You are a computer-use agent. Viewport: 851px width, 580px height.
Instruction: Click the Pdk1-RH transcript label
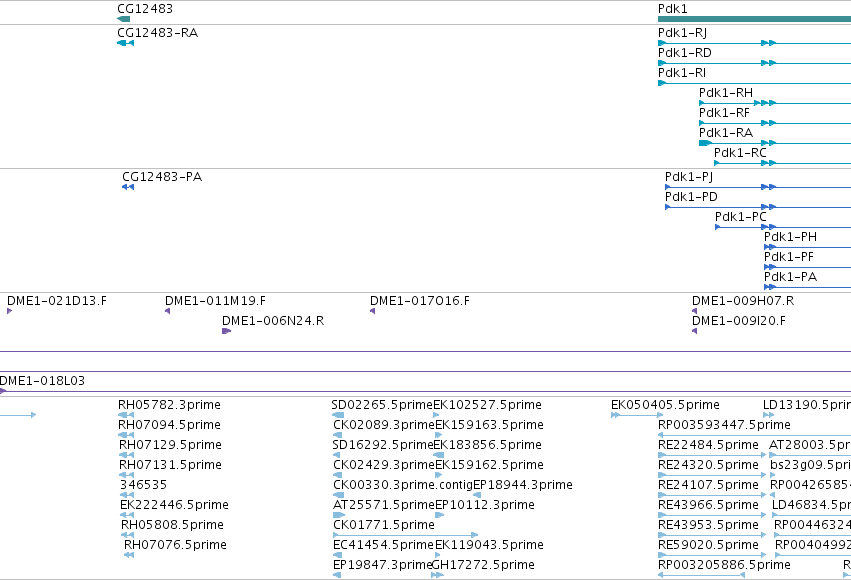point(726,93)
